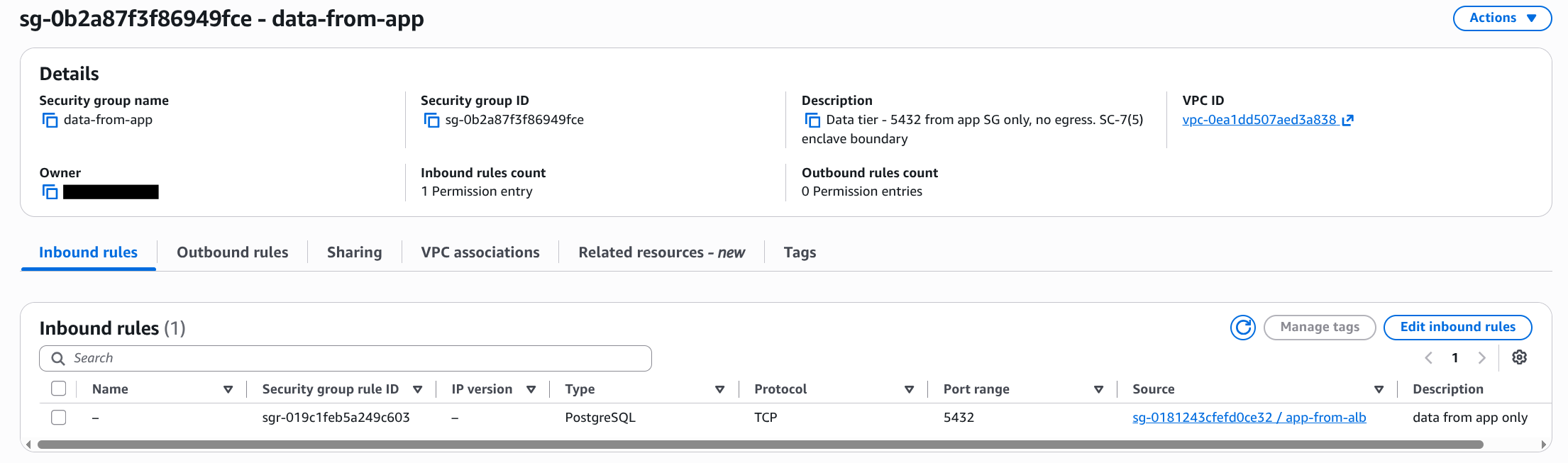Go to previous page of inbound rules
Screen dimensions: 1568x463
pos(1429,358)
